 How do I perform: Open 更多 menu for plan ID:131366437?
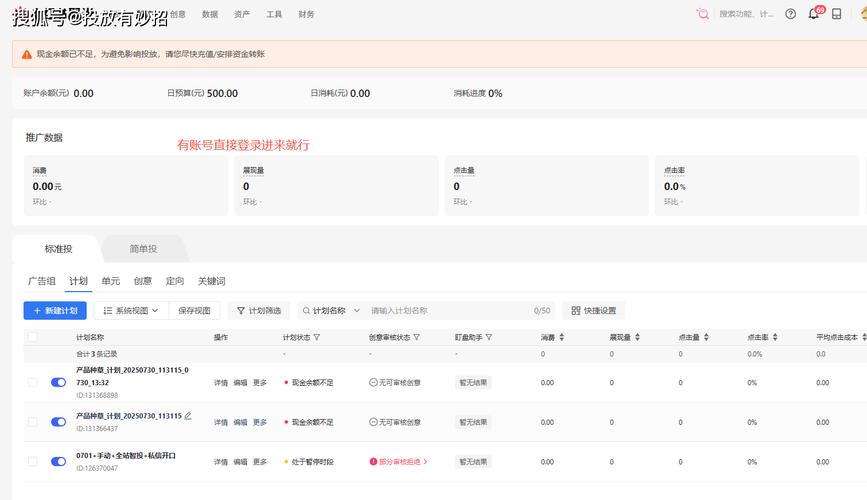[260, 422]
